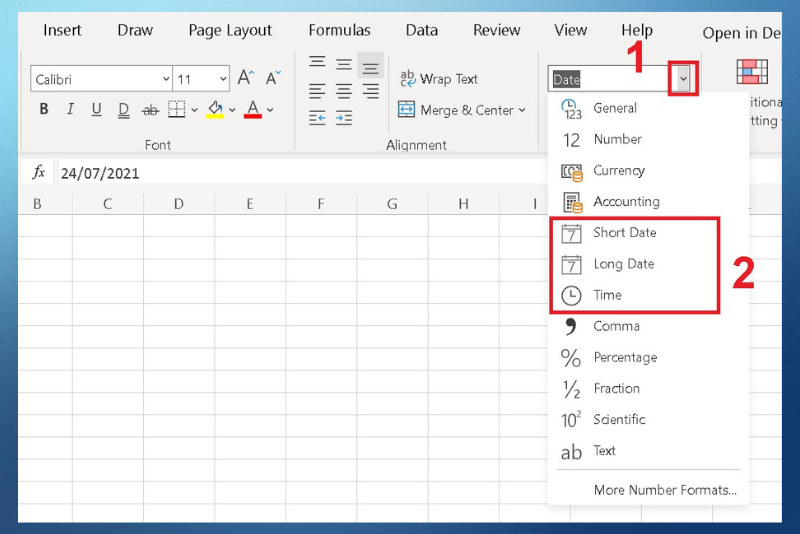Open the Help ribbon tab
The height and width of the screenshot is (534, 800).
point(637,31)
